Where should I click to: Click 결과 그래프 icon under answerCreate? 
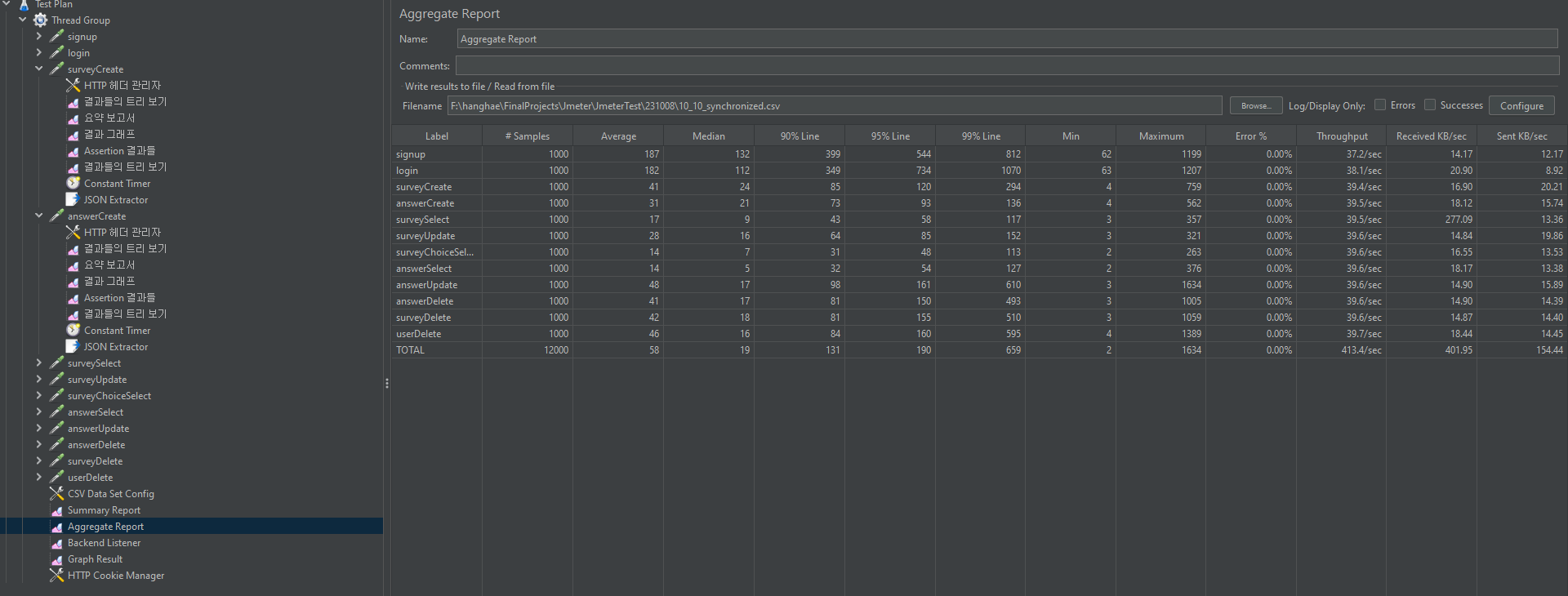pyautogui.click(x=73, y=281)
